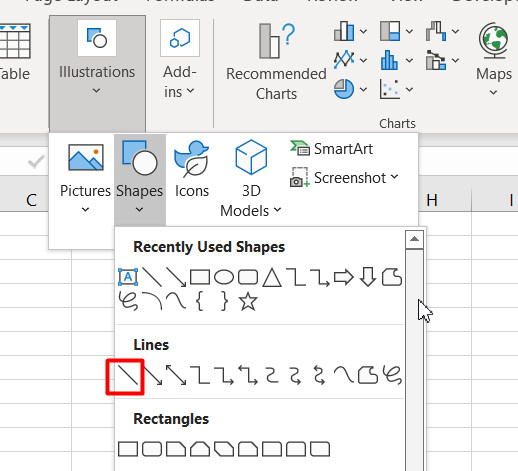Select the Curve tool in Lines section
The height and width of the screenshot is (471, 518).
pyautogui.click(x=344, y=375)
